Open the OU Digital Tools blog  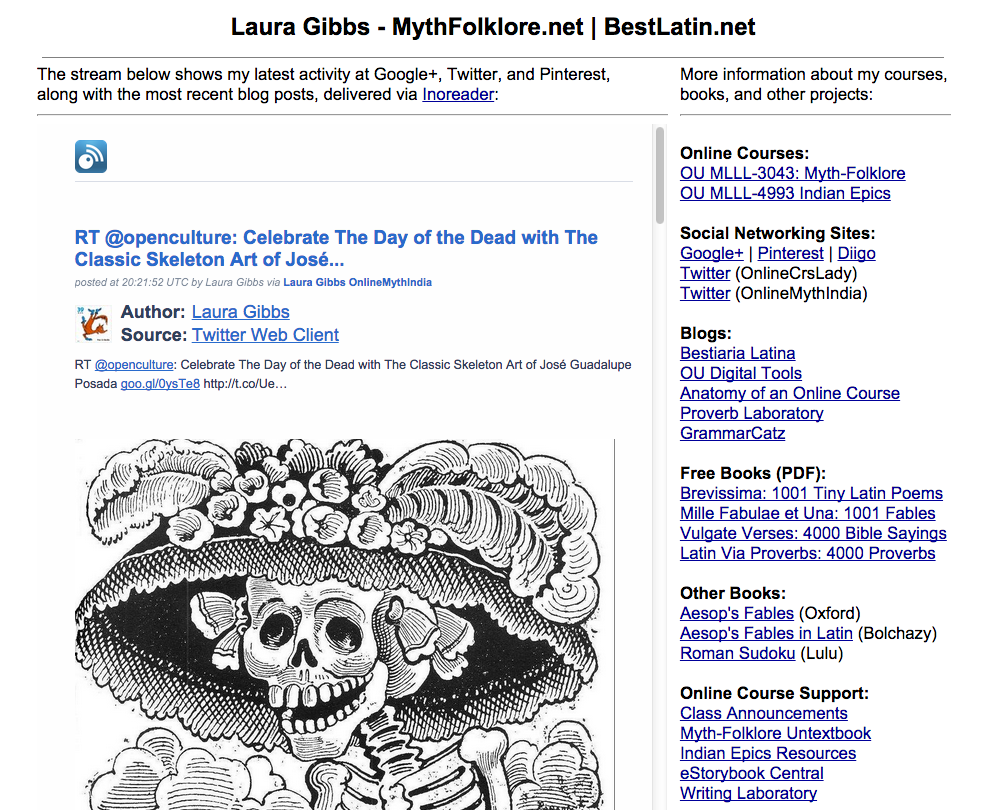click(741, 373)
